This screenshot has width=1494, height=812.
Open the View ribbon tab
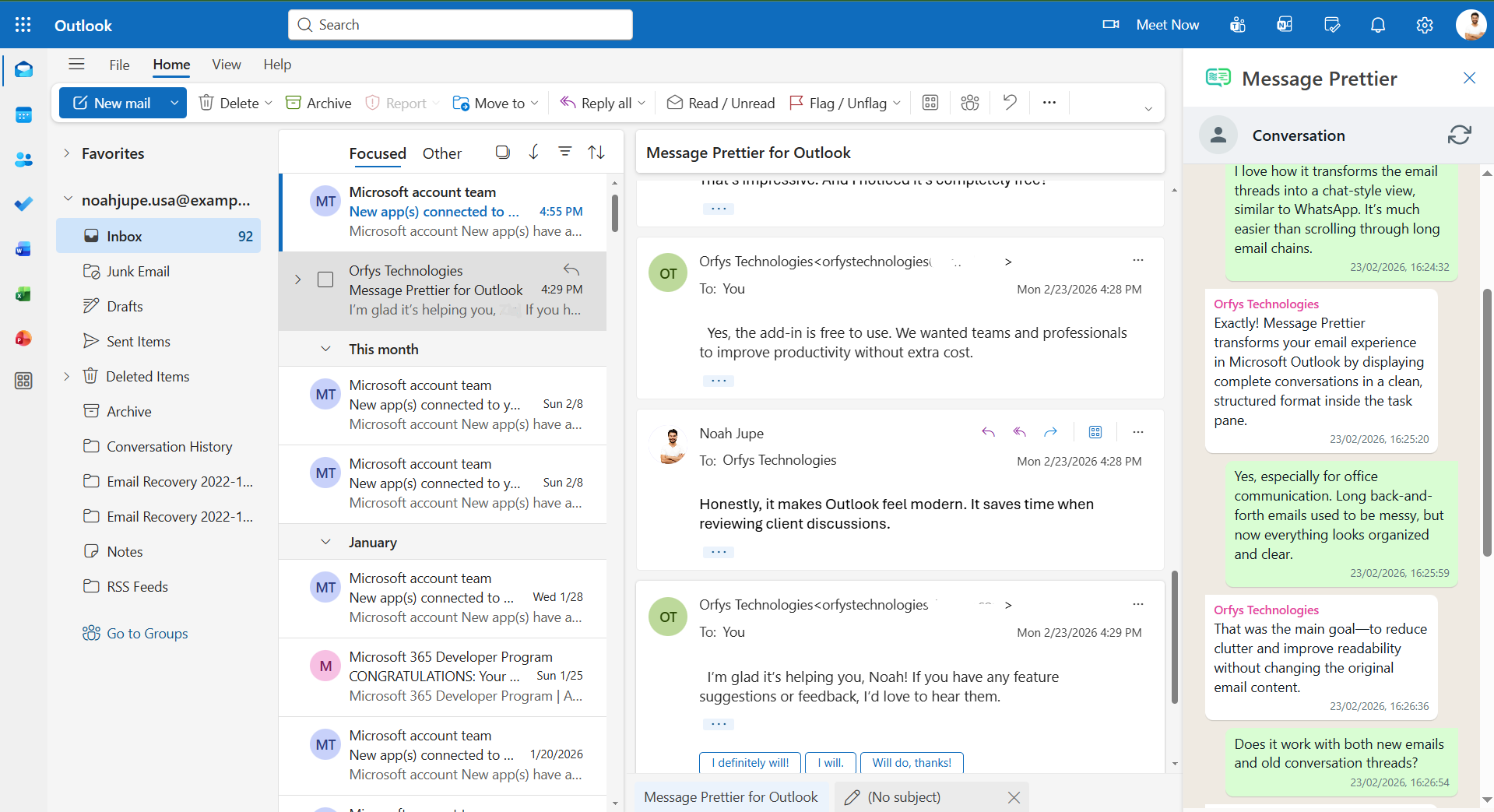click(x=227, y=65)
